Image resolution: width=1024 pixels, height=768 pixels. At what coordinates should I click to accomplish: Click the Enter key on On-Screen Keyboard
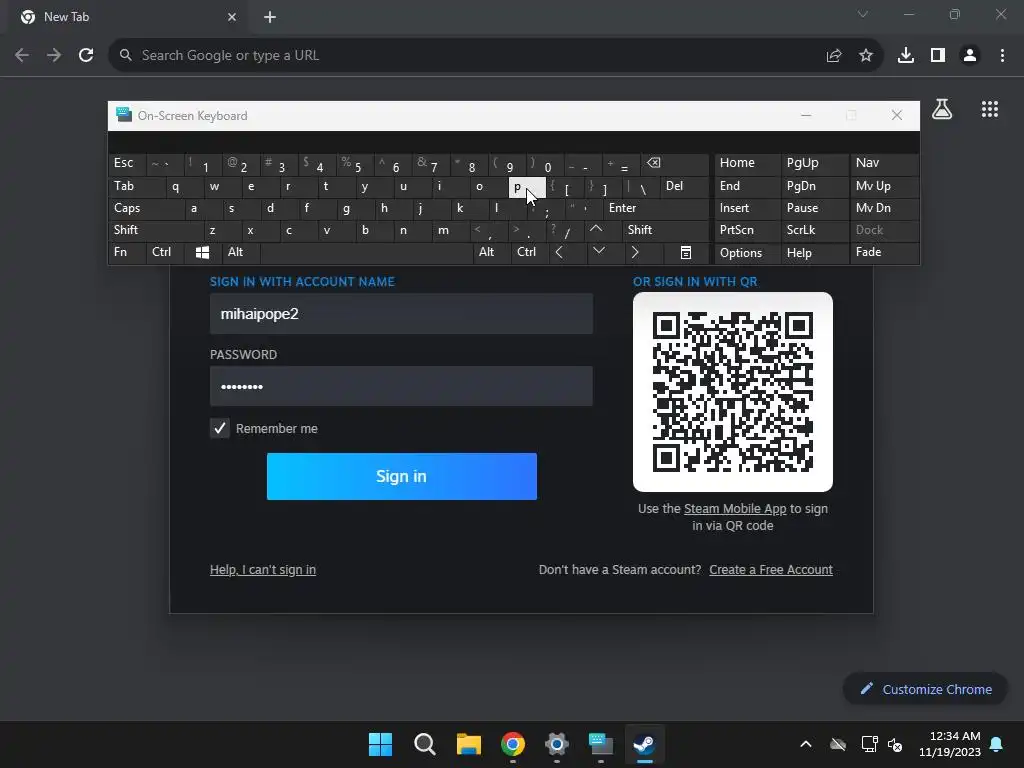pyautogui.click(x=656, y=208)
